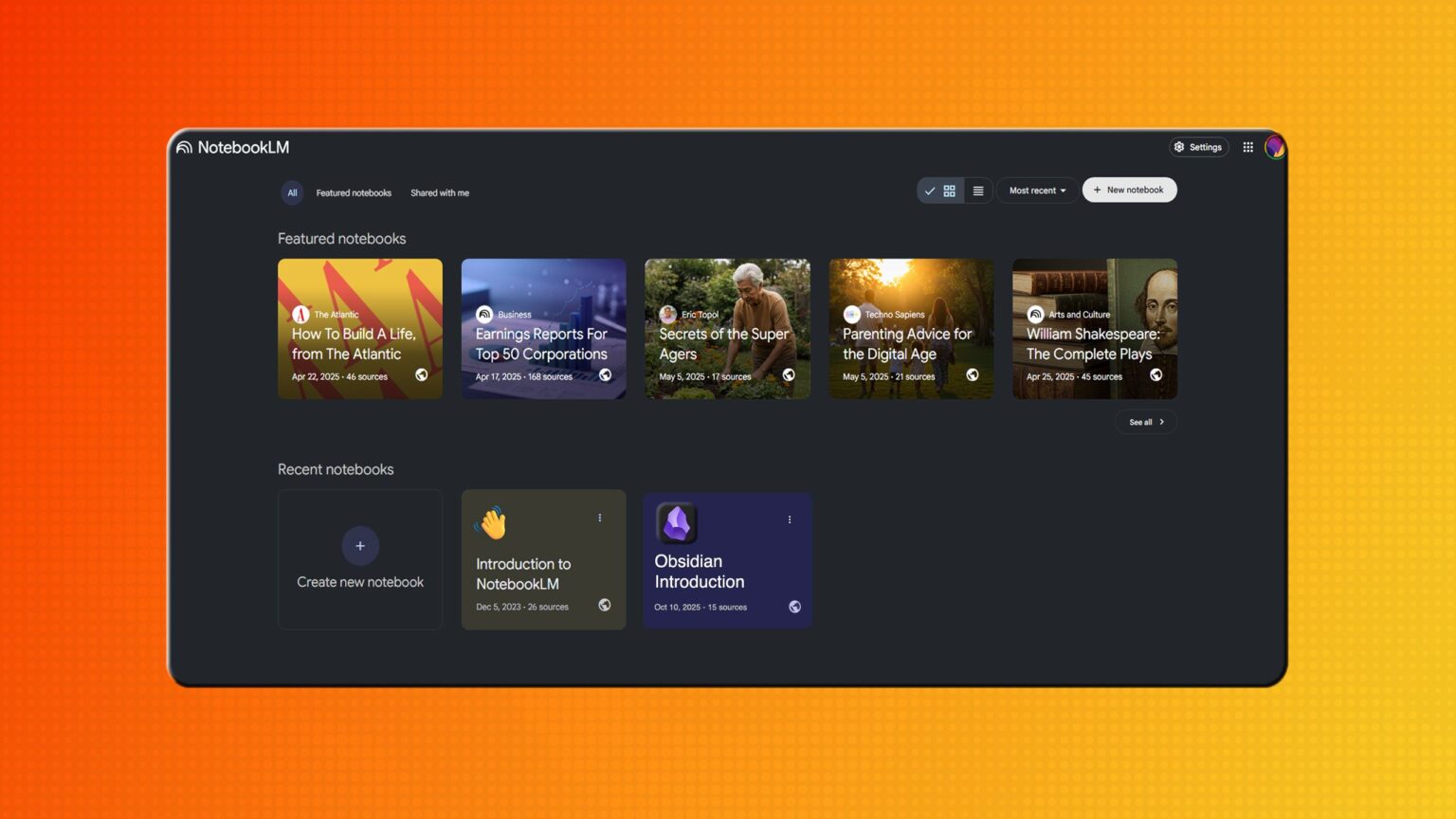Open the Google apps grid
This screenshot has height=819, width=1456.
click(x=1247, y=147)
